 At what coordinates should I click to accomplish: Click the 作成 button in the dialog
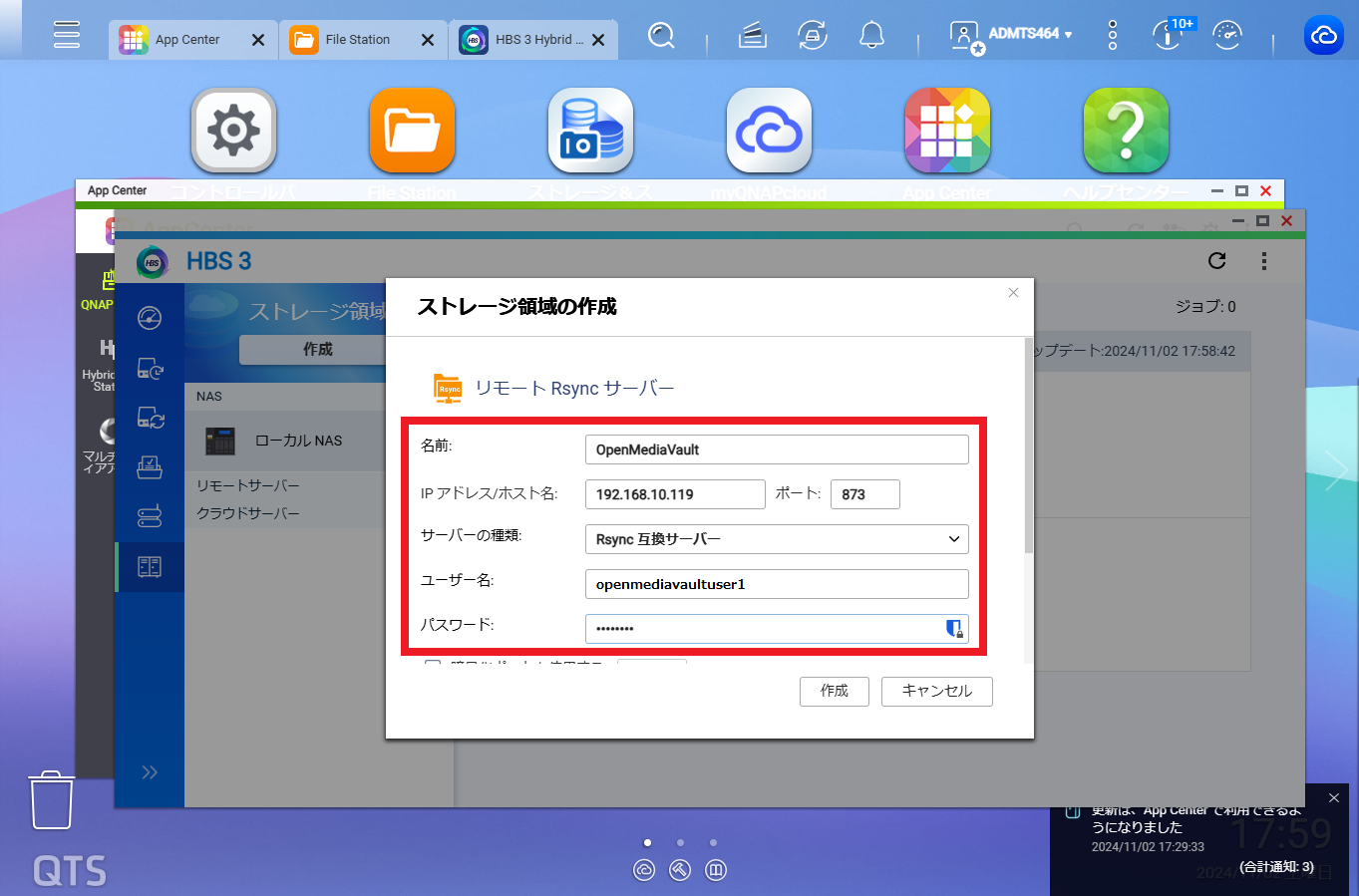click(x=835, y=692)
